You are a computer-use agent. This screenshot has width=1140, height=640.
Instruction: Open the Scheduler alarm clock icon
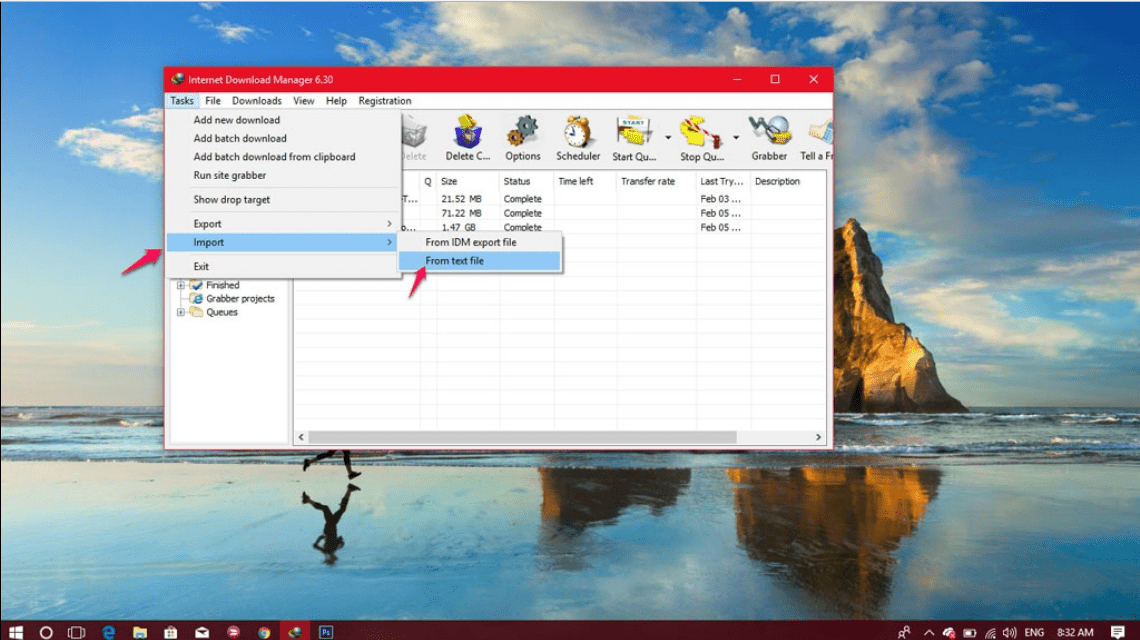click(578, 137)
